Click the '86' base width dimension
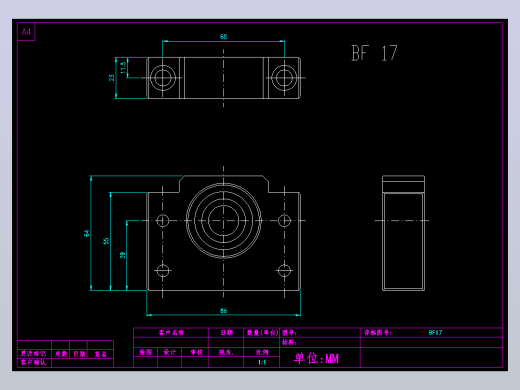The width and height of the screenshot is (520, 390). pyautogui.click(x=223, y=311)
